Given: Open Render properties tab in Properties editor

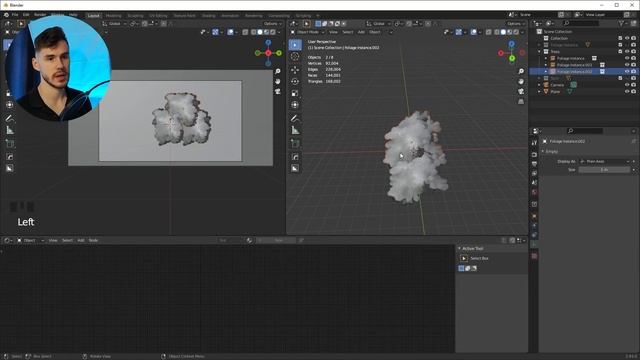Looking at the screenshot, I should pos(534,155).
